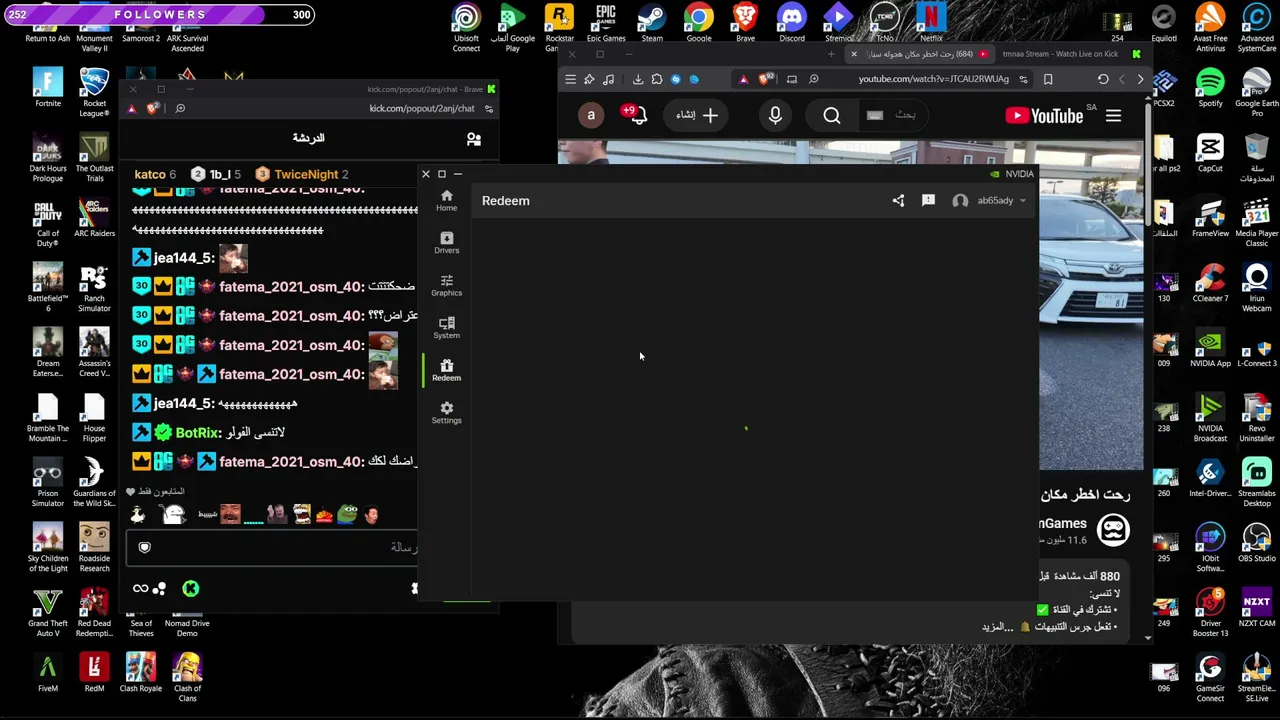Open NVIDIA Broadcast desktop shortcut

pos(1210,418)
